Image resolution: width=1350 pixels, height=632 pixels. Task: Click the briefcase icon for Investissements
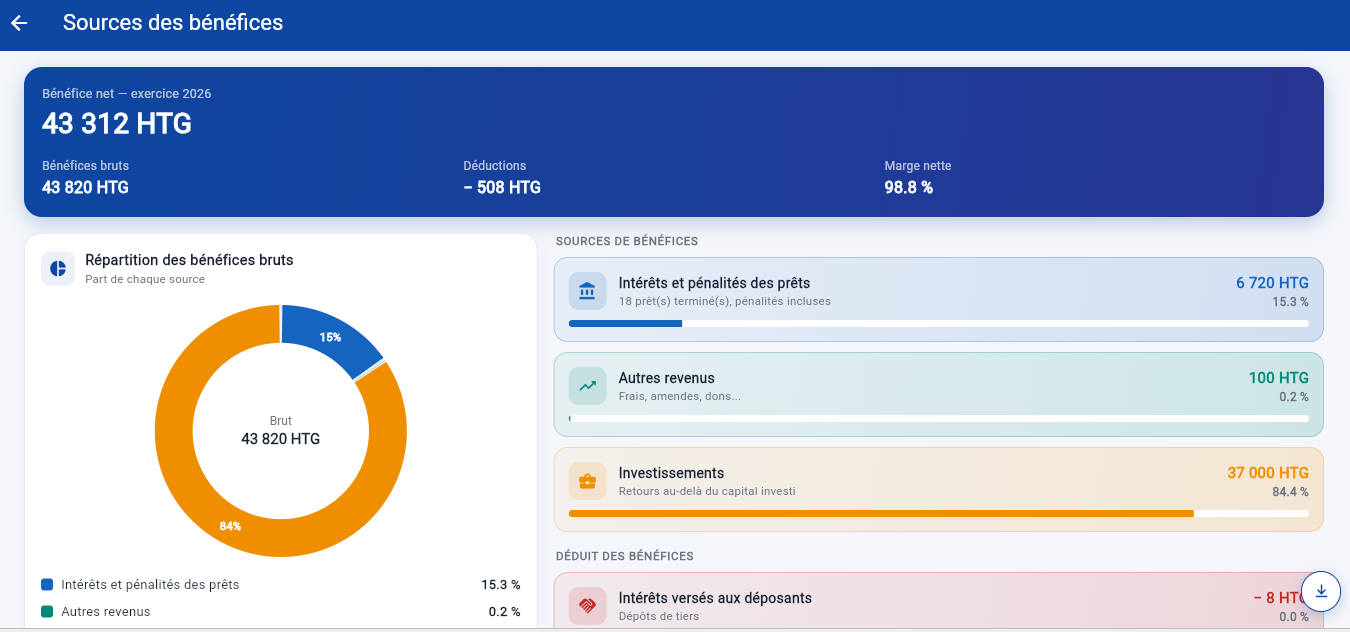coord(587,481)
